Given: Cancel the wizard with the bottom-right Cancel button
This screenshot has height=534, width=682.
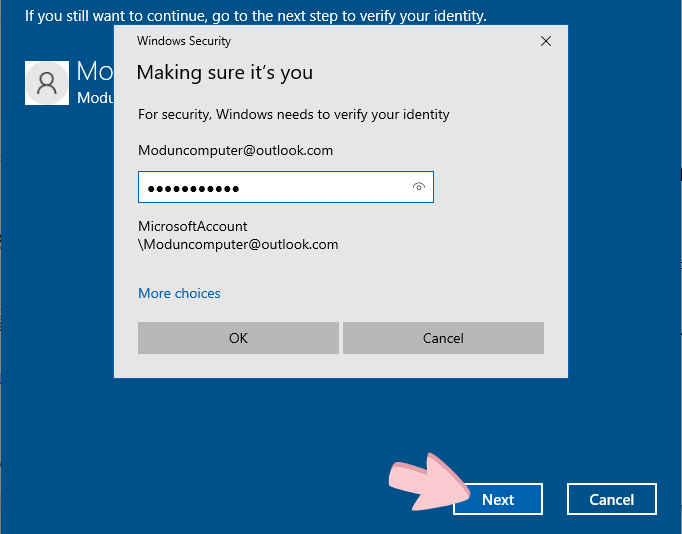Looking at the screenshot, I should [x=611, y=499].
